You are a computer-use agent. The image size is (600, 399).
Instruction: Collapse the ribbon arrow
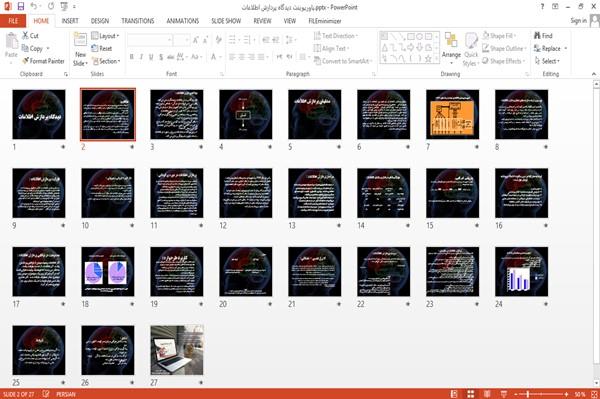tap(593, 73)
